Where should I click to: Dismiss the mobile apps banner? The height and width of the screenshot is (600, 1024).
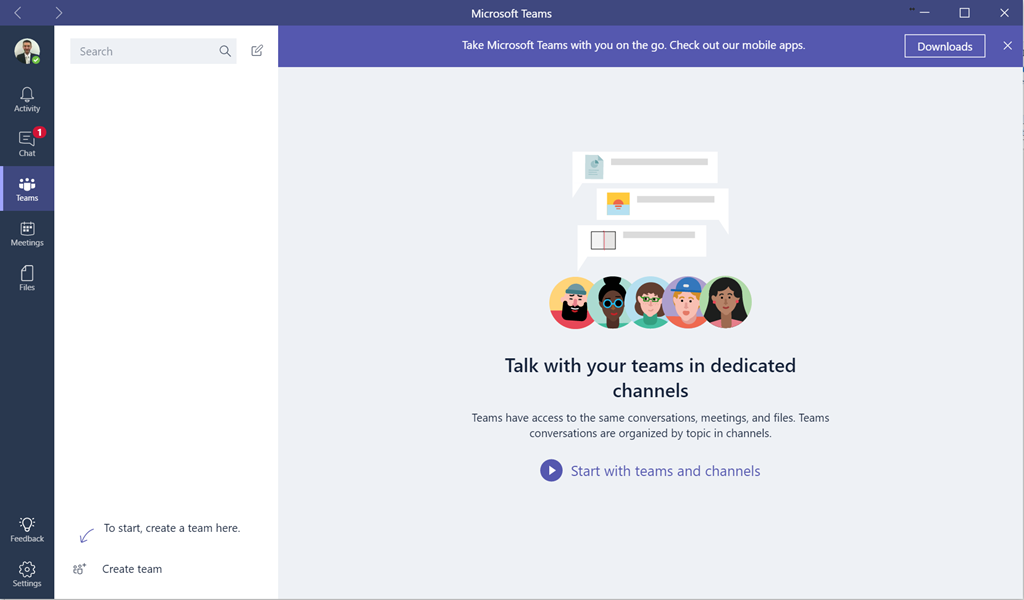(1007, 46)
